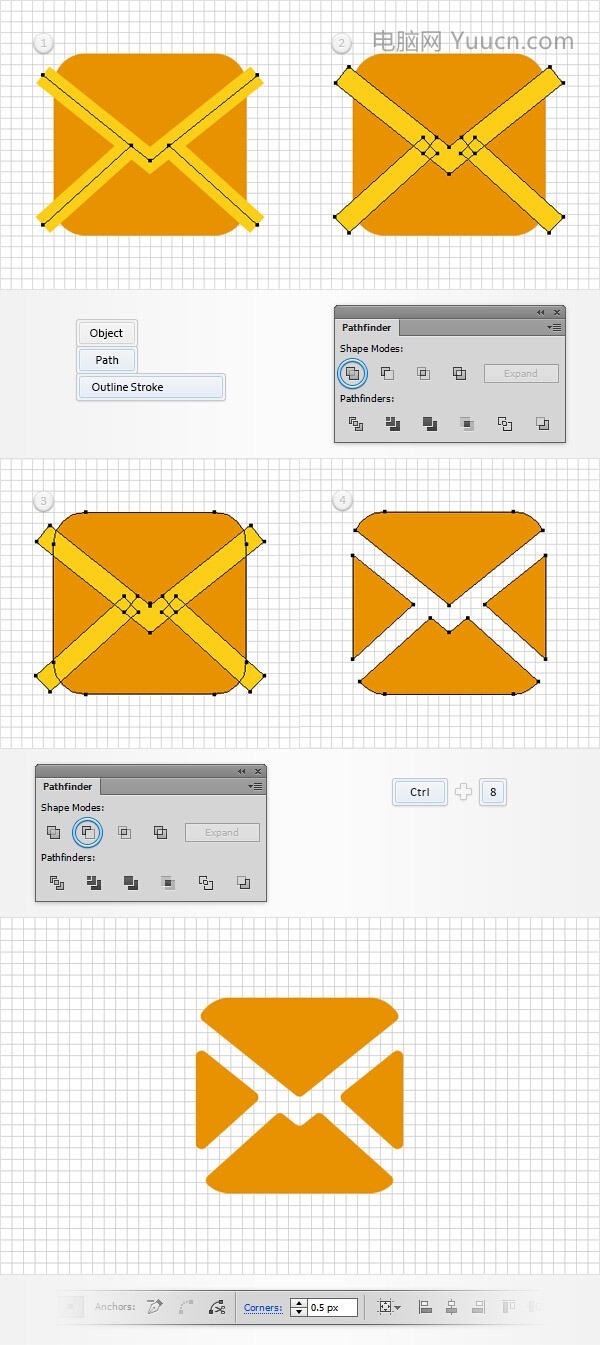Open the Align To dropdown in control bar
The height and width of the screenshot is (1345, 600).
point(390,1306)
